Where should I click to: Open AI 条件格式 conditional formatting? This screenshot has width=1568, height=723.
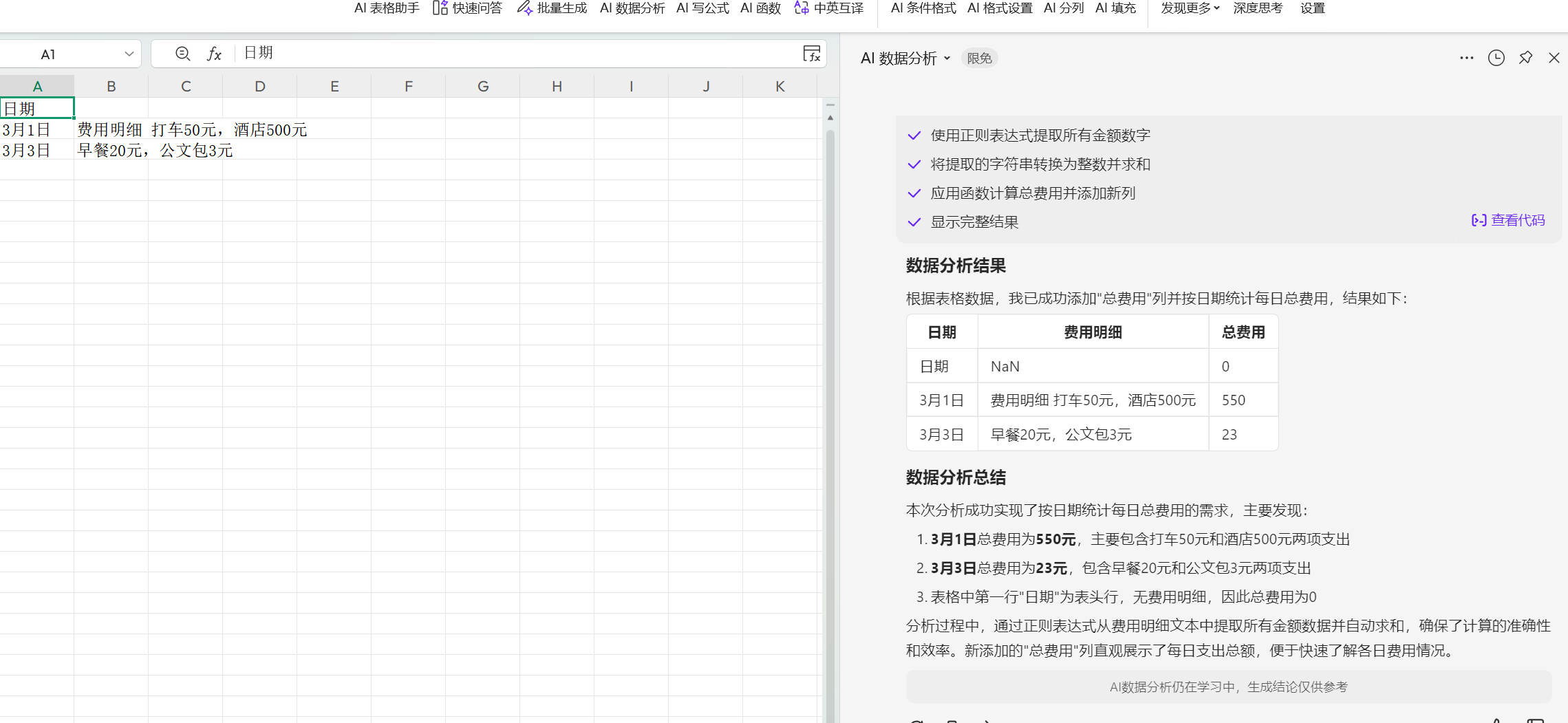point(923,8)
